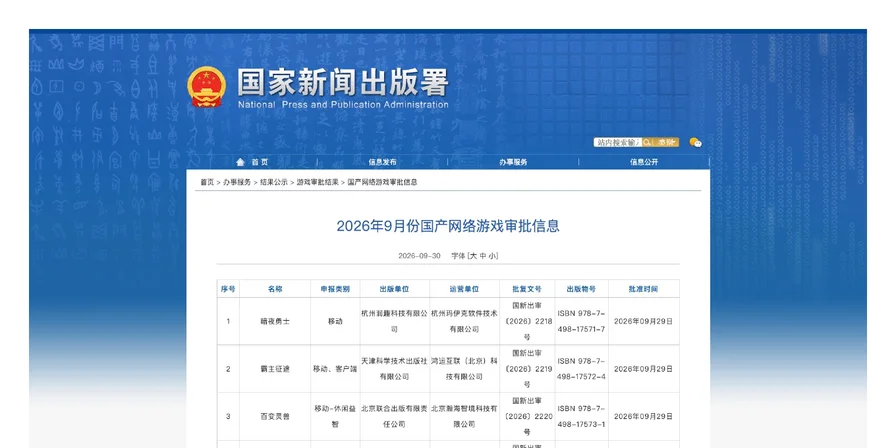The image size is (896, 448).
Task: Click approval number 国新出审〔2026〕2220号
Action: point(527,417)
